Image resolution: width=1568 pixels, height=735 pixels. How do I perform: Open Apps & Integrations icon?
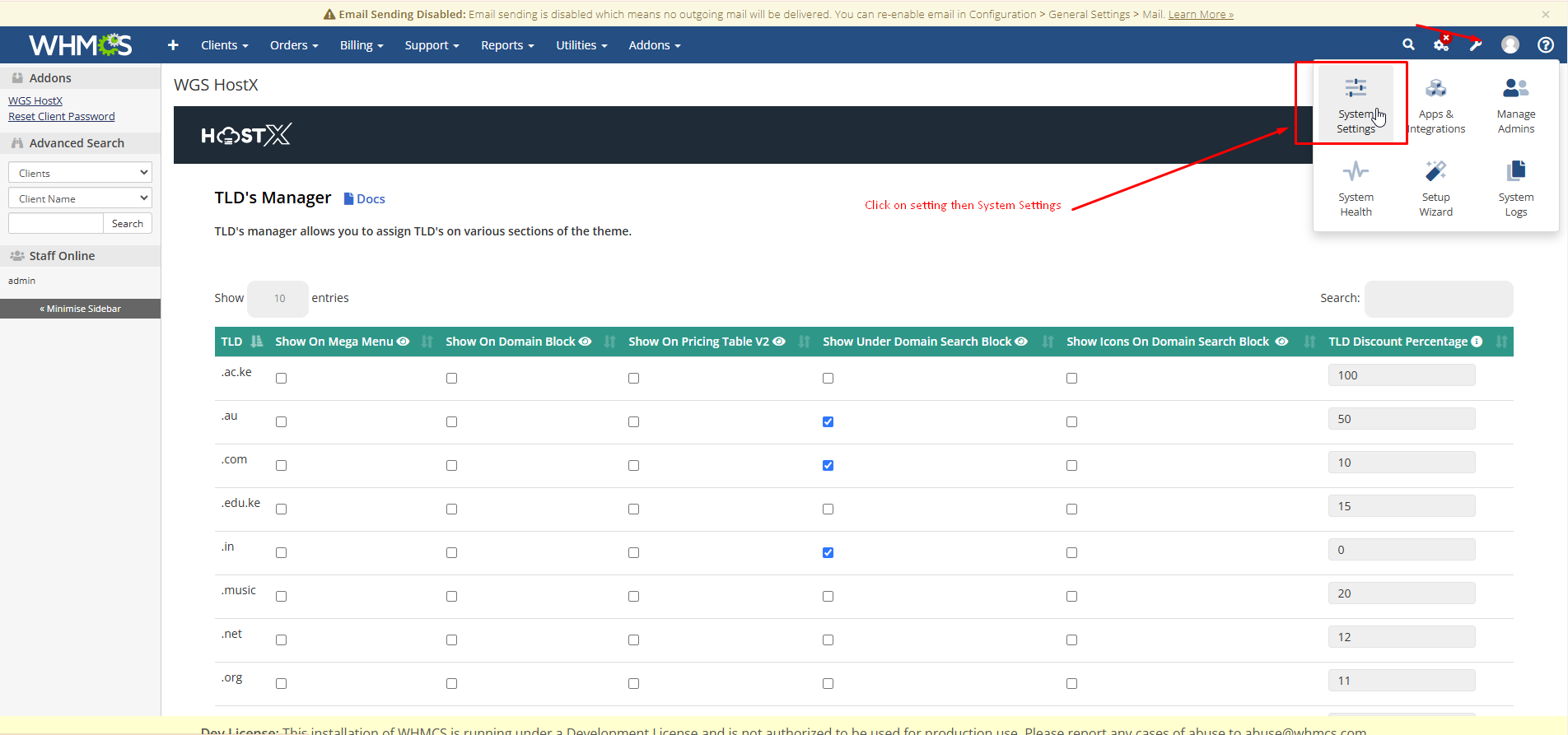pos(1435,104)
